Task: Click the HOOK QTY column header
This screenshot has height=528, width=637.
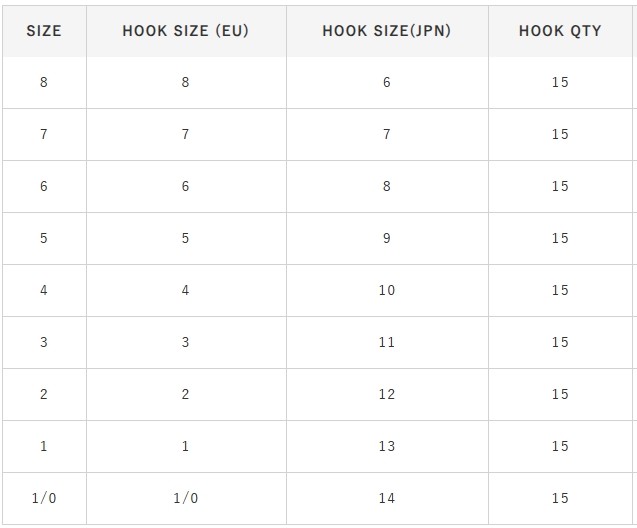Action: pyautogui.click(x=560, y=31)
